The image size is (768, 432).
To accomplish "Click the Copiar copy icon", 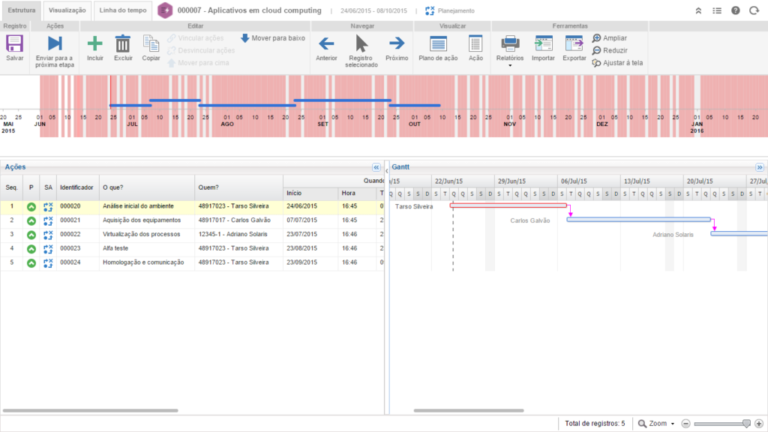I will click(151, 44).
